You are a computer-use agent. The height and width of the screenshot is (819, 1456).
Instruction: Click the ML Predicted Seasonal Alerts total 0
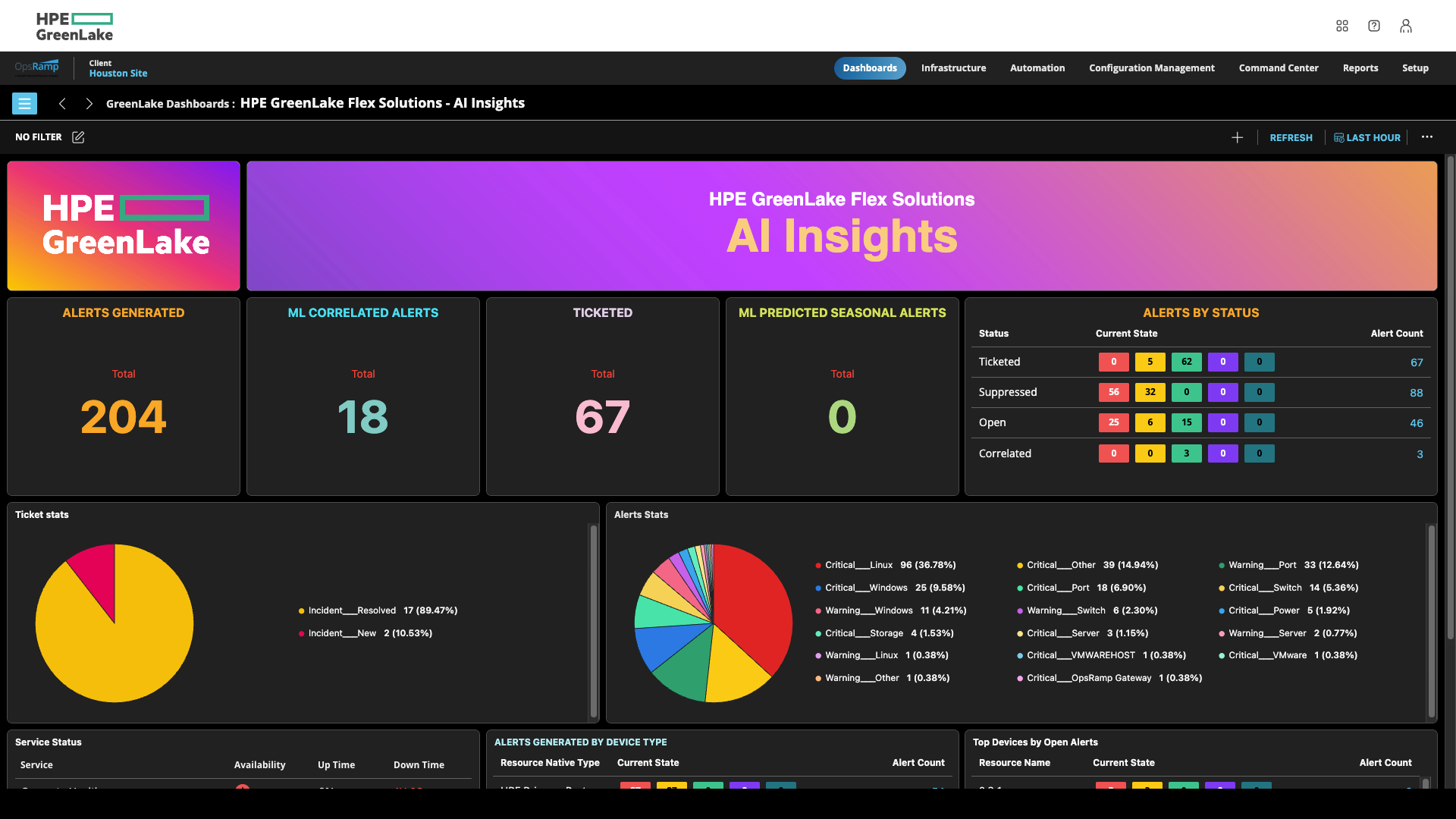(x=842, y=417)
